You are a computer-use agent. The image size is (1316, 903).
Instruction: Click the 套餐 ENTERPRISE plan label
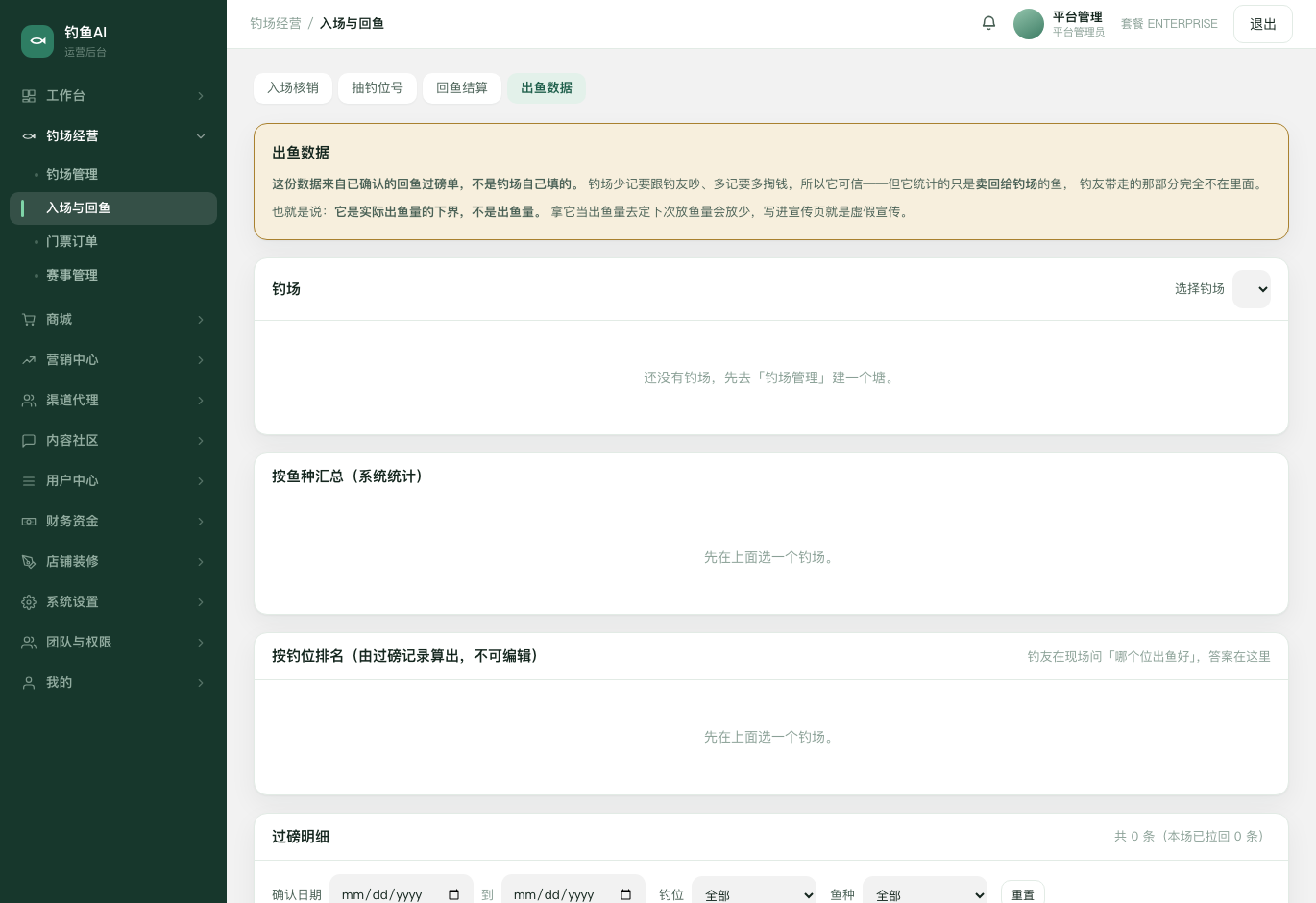1169,24
